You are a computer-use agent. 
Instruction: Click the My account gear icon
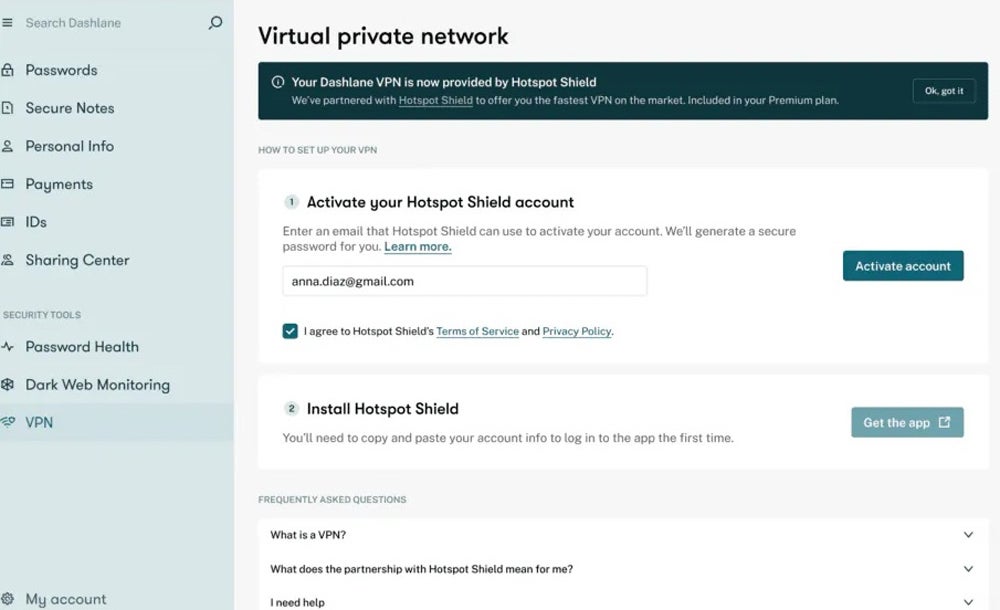tap(8, 599)
